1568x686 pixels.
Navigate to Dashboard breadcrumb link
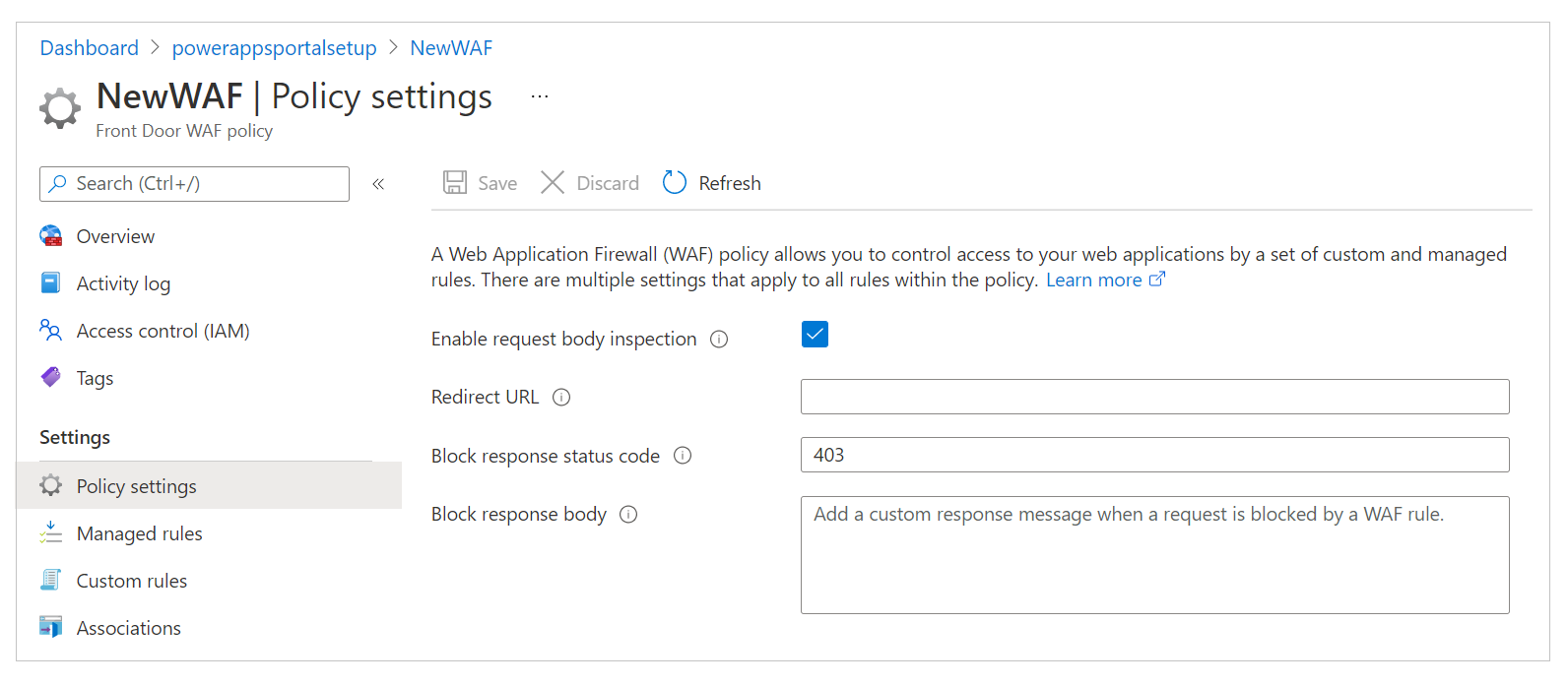click(89, 48)
